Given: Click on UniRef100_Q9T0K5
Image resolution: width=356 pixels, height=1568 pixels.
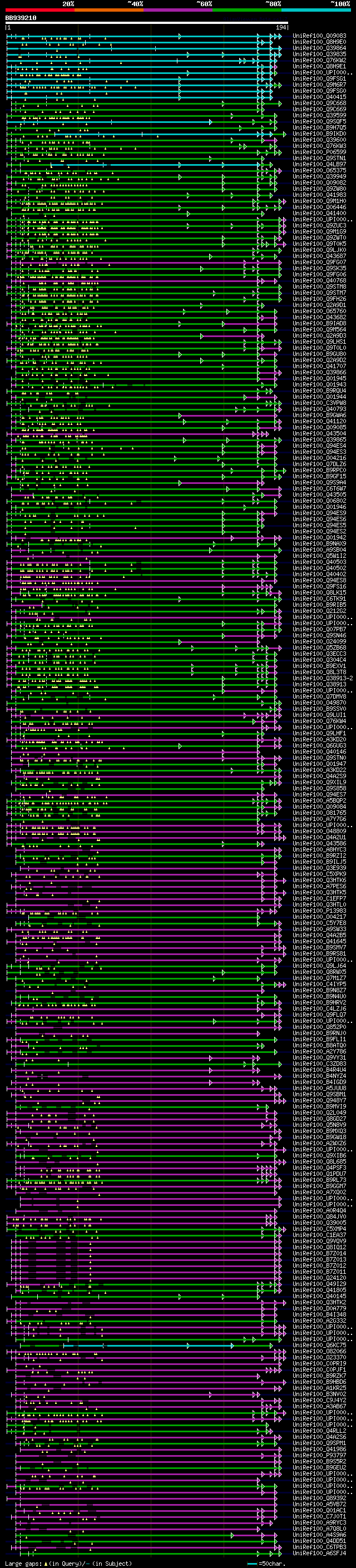Looking at the screenshot, I should click(x=319, y=244).
